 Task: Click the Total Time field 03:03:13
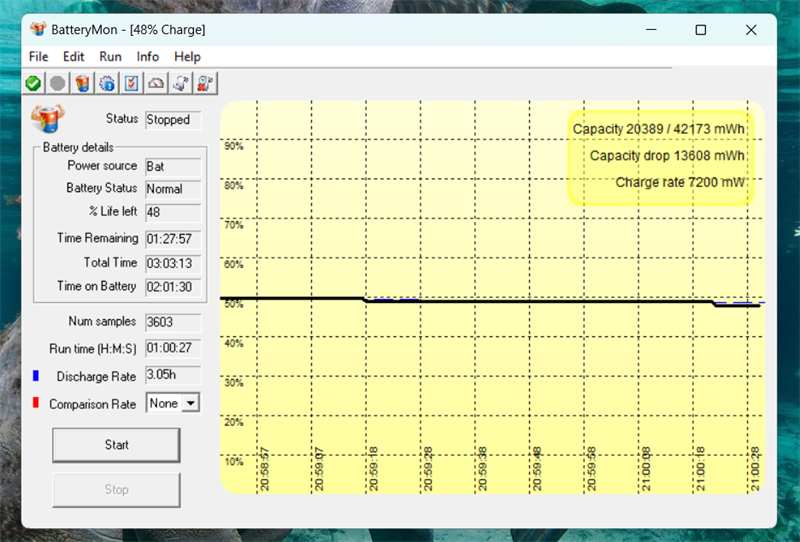click(173, 263)
